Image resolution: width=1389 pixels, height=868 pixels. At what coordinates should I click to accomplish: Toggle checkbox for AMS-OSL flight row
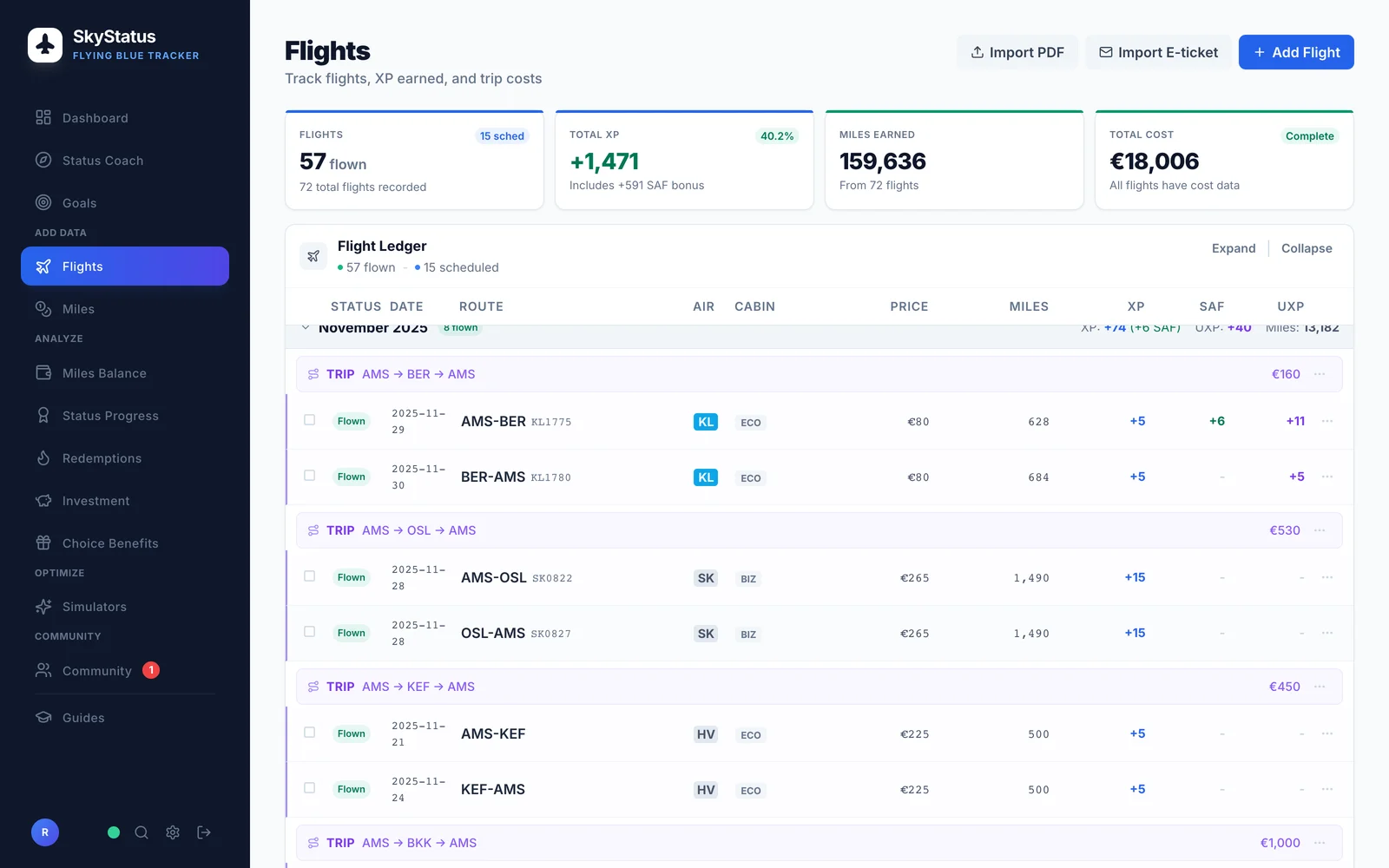(309, 576)
